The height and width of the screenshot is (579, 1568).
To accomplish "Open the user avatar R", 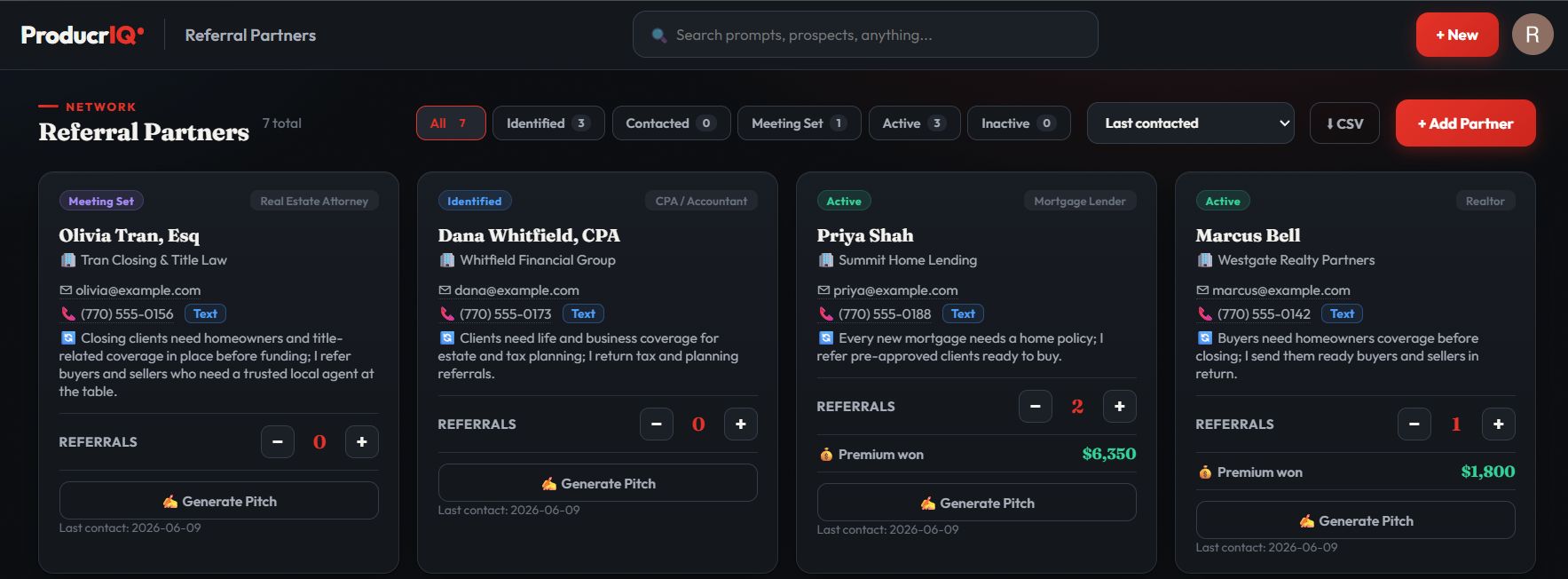I will (1533, 35).
